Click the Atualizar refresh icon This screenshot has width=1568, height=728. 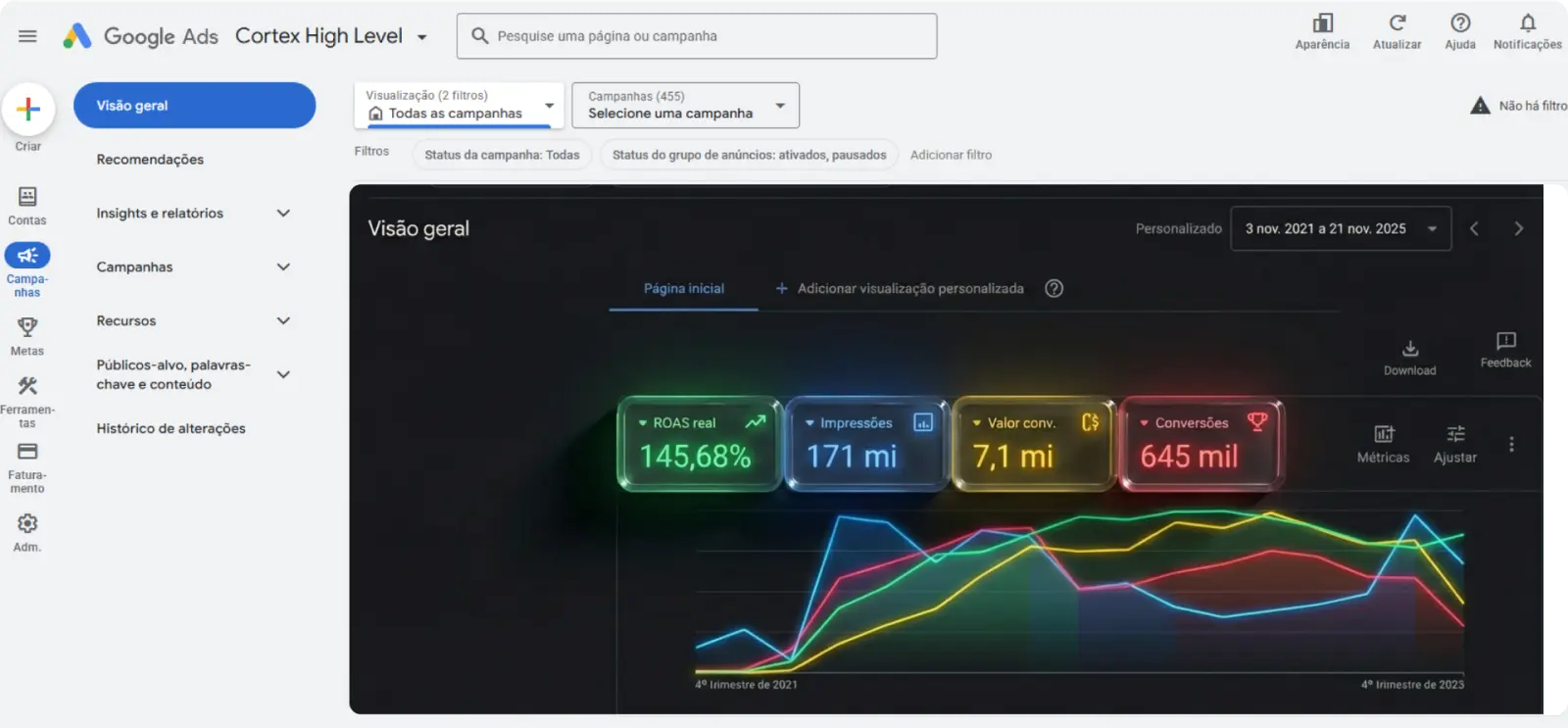point(1396,23)
